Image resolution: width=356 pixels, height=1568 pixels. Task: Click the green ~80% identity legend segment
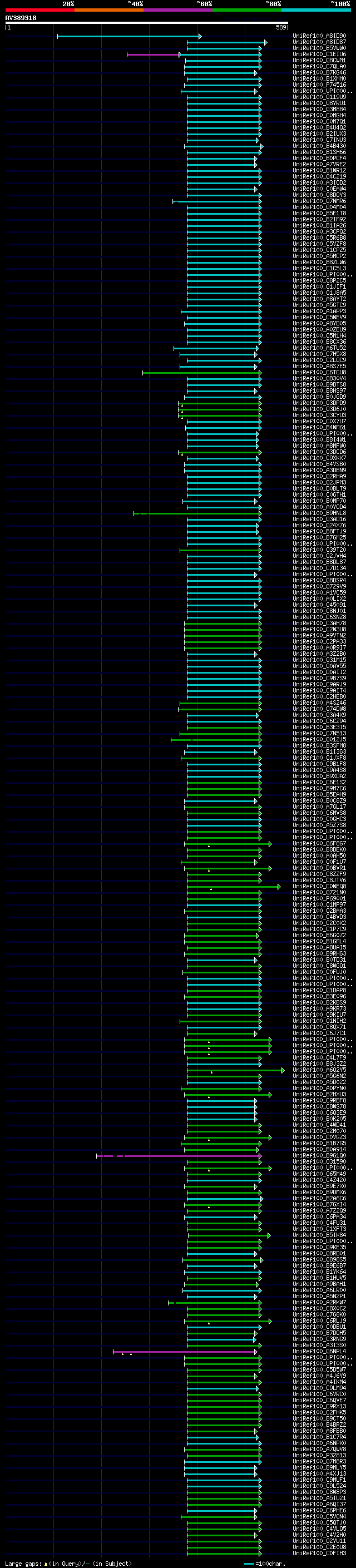pos(247,10)
